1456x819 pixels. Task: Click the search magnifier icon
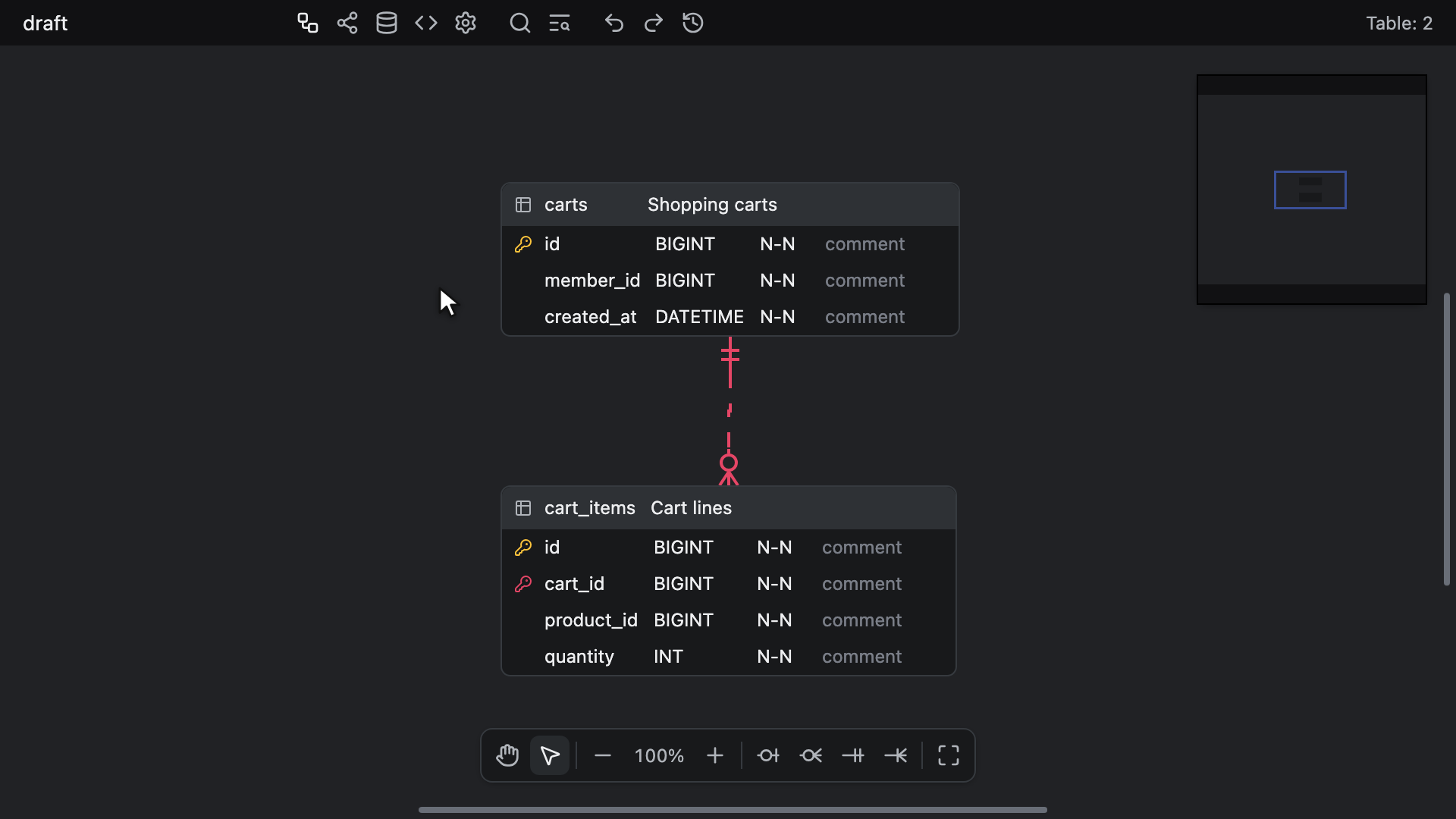coord(520,23)
